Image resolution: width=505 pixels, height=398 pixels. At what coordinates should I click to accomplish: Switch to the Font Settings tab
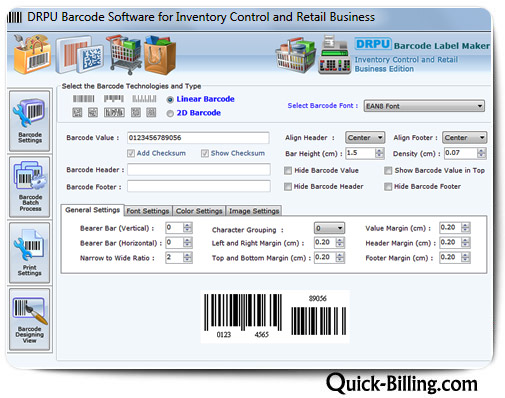(x=148, y=211)
